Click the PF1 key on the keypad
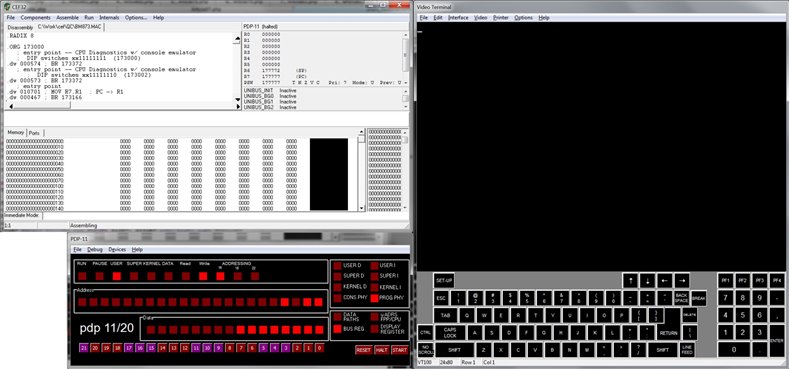 pos(726,280)
